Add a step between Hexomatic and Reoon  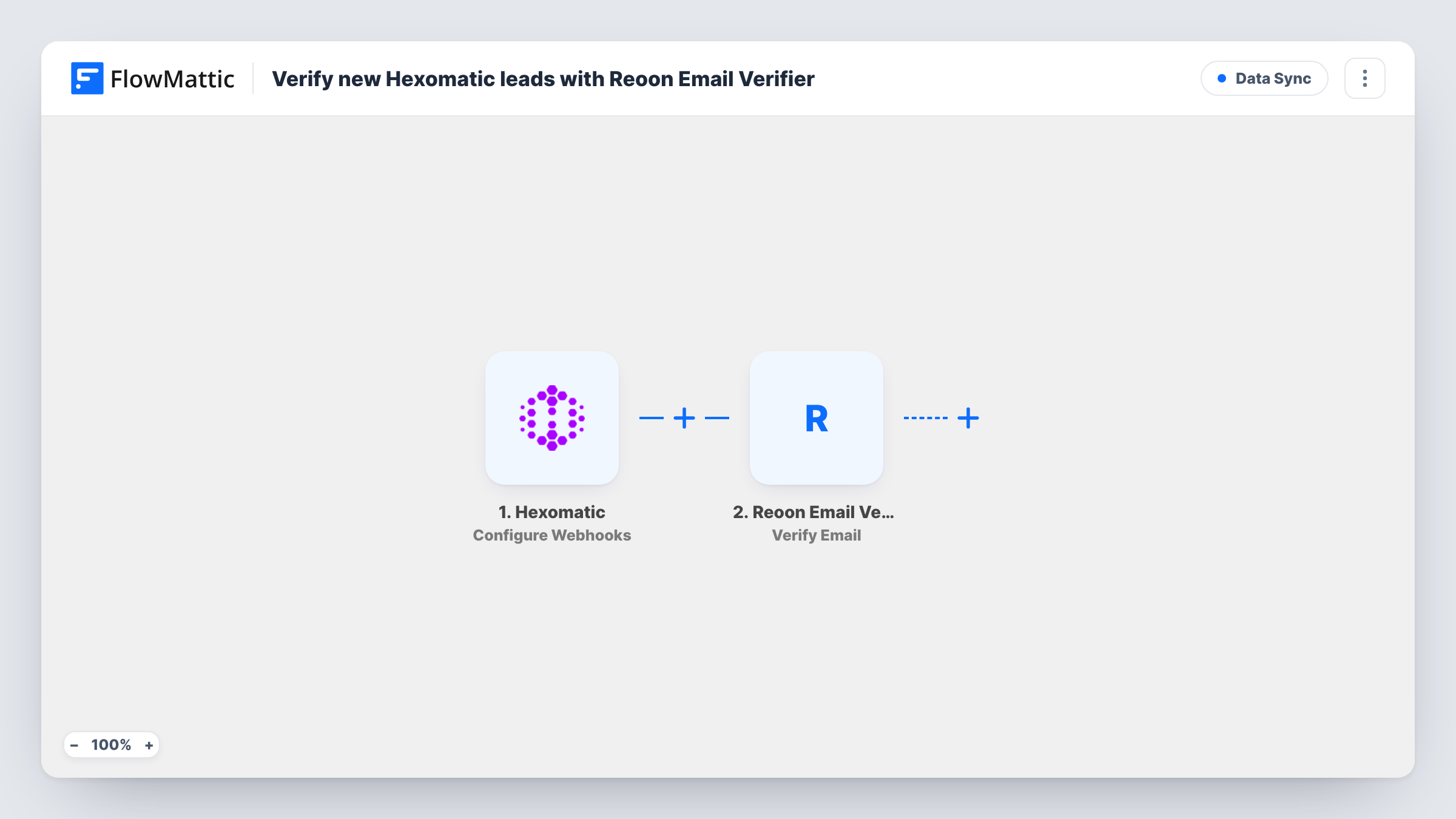point(684,418)
